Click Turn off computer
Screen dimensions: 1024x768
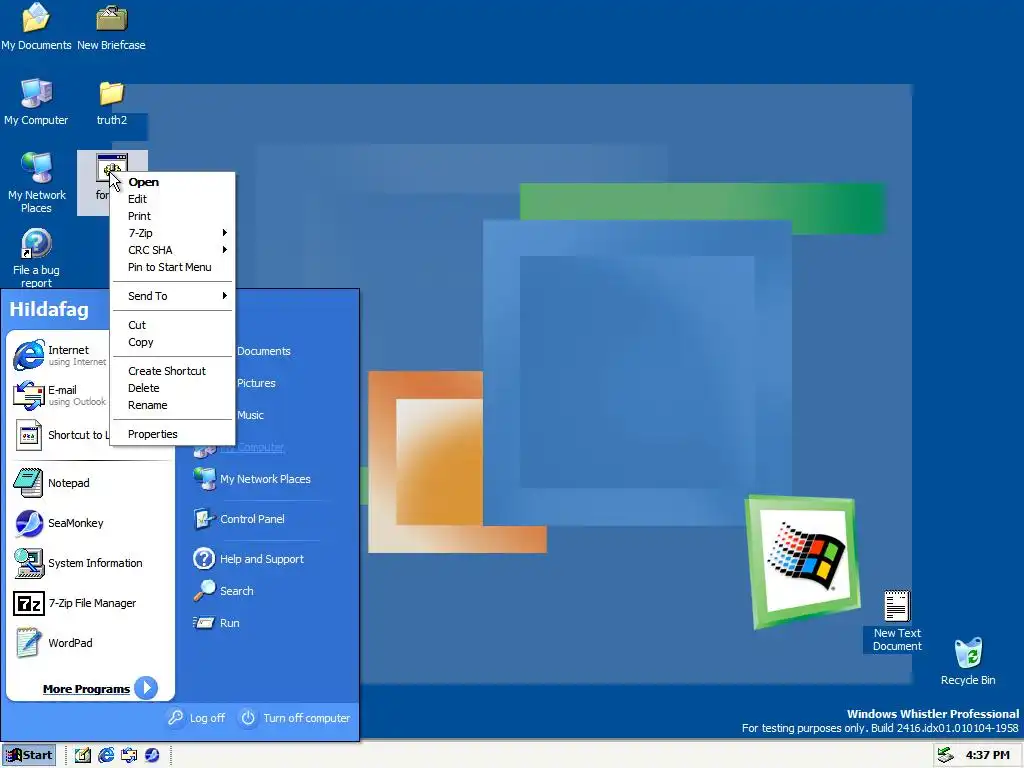click(295, 718)
